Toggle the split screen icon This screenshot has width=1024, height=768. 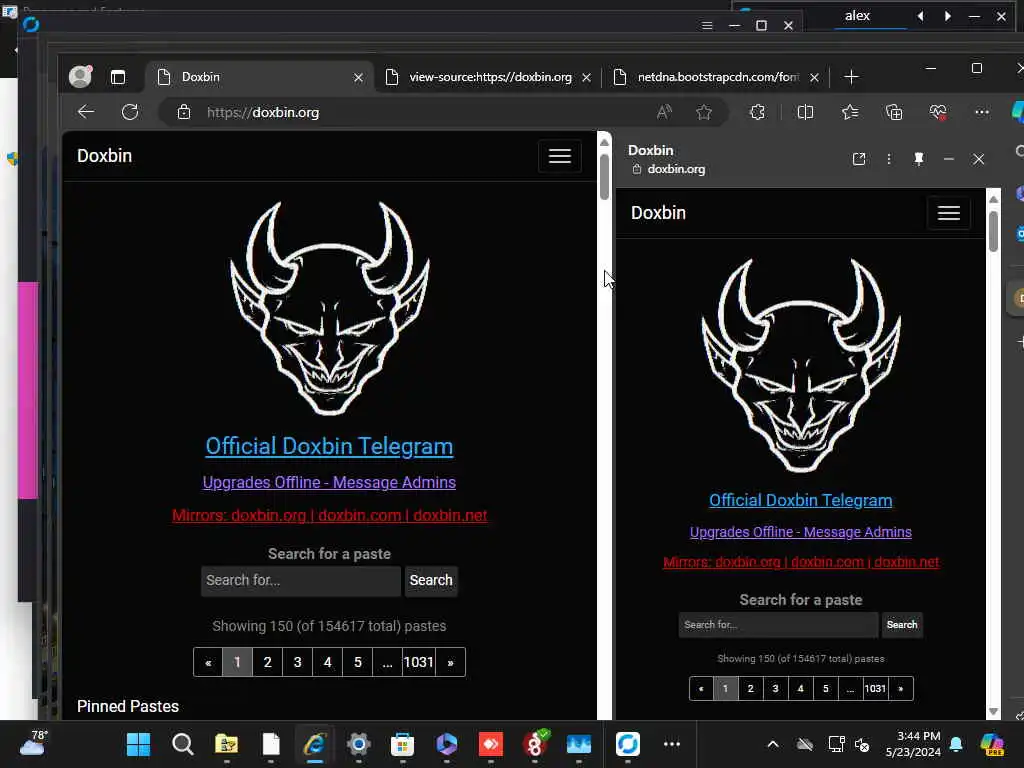(x=805, y=112)
